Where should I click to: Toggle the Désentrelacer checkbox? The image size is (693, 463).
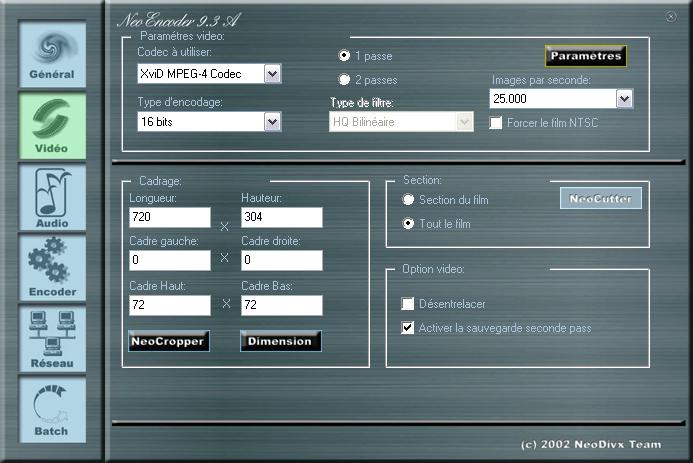(408, 304)
